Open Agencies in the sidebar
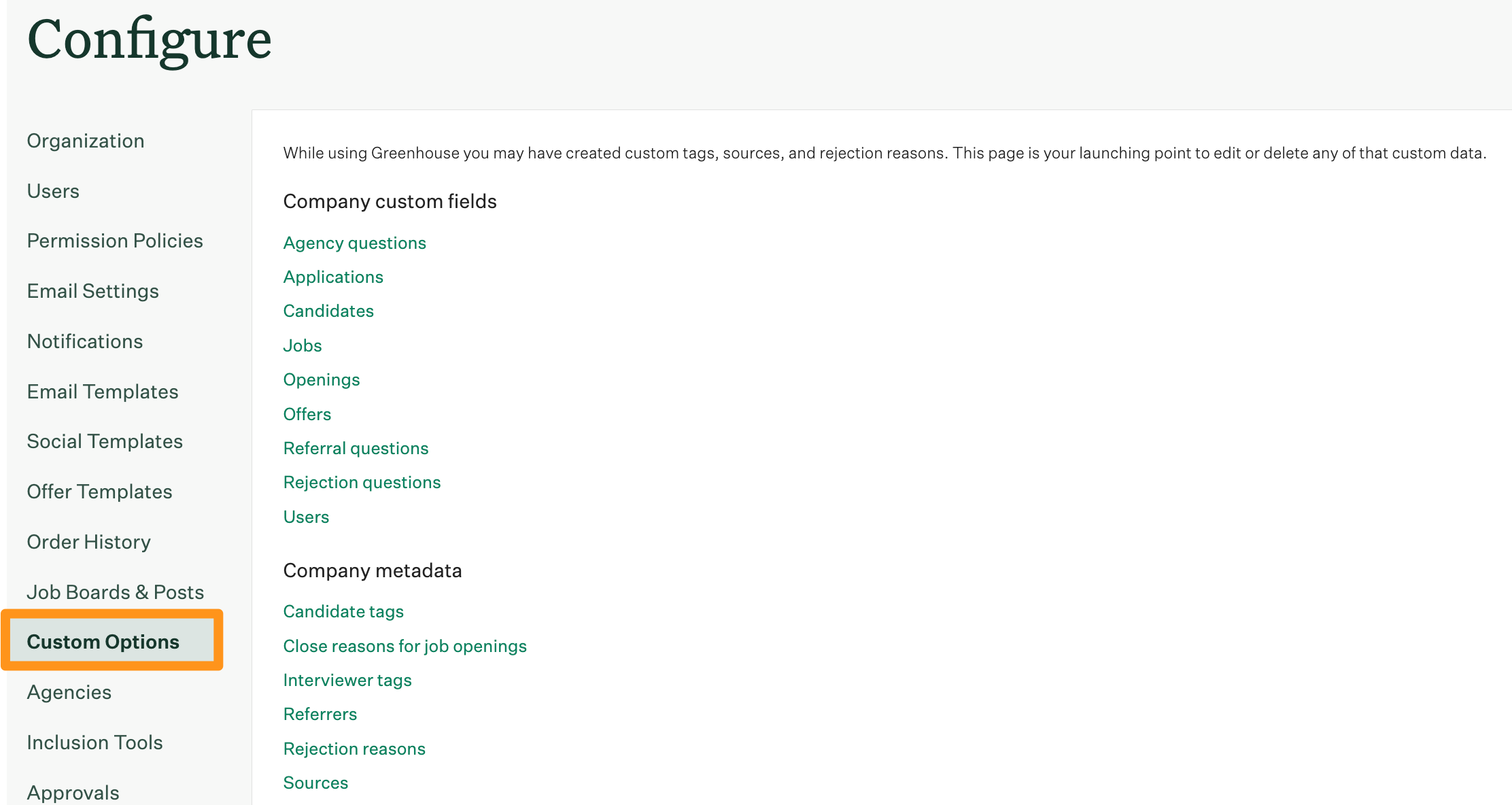The height and width of the screenshot is (805, 1512). (x=69, y=692)
